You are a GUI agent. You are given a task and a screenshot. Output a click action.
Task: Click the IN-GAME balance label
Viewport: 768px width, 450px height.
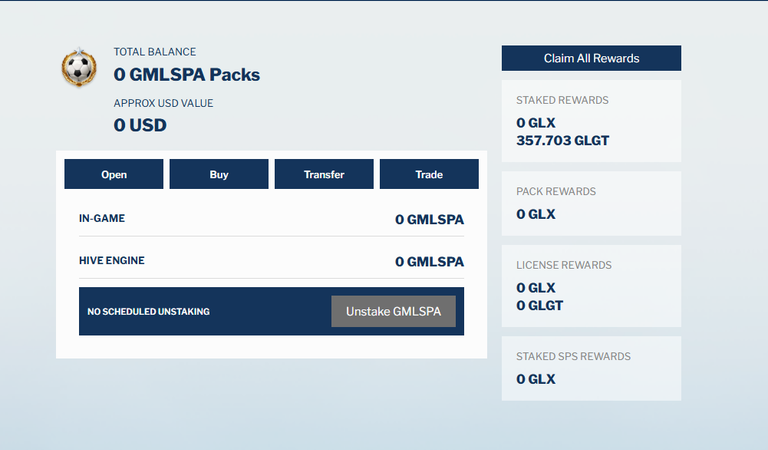(x=102, y=218)
